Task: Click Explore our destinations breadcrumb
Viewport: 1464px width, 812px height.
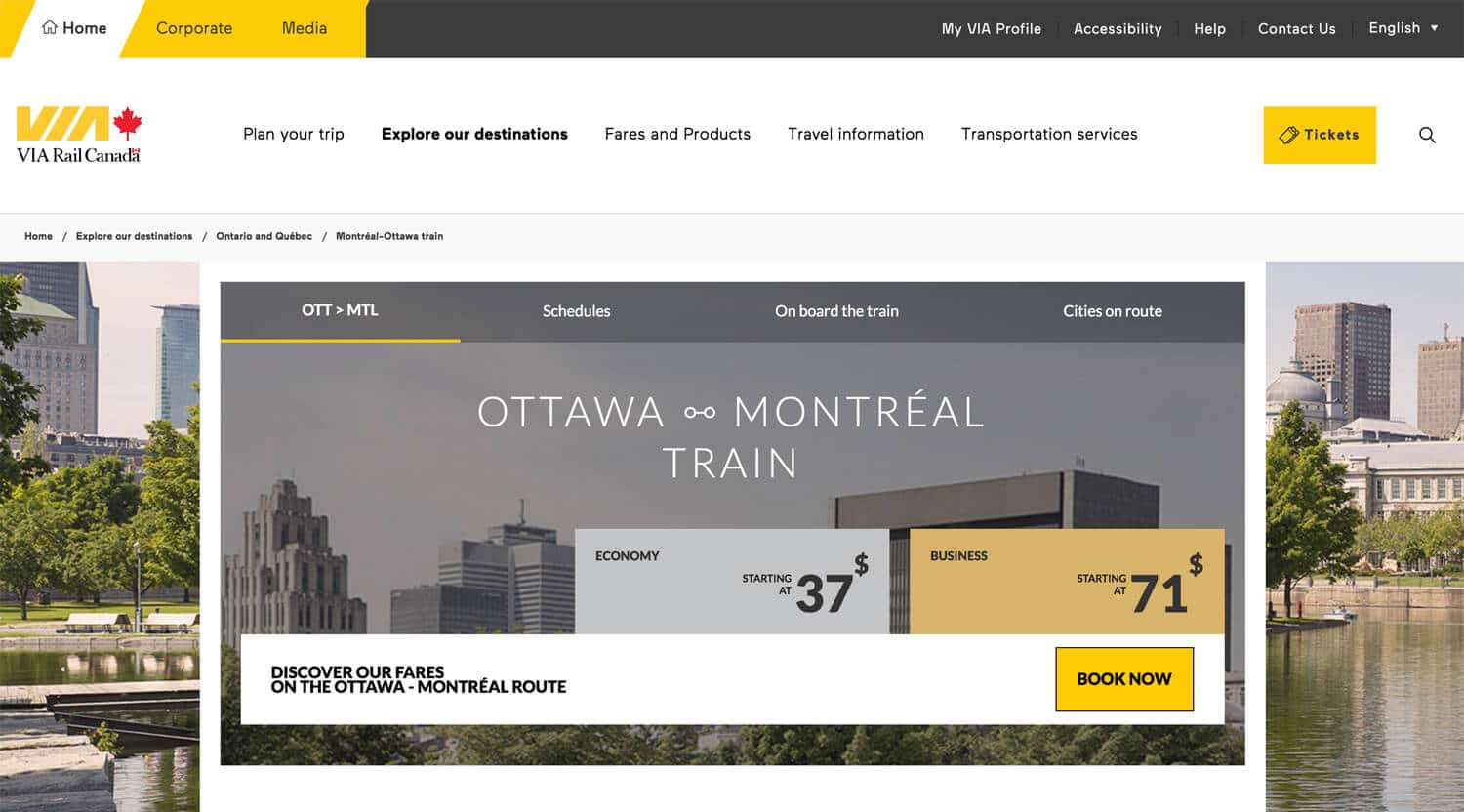Action: (x=134, y=236)
